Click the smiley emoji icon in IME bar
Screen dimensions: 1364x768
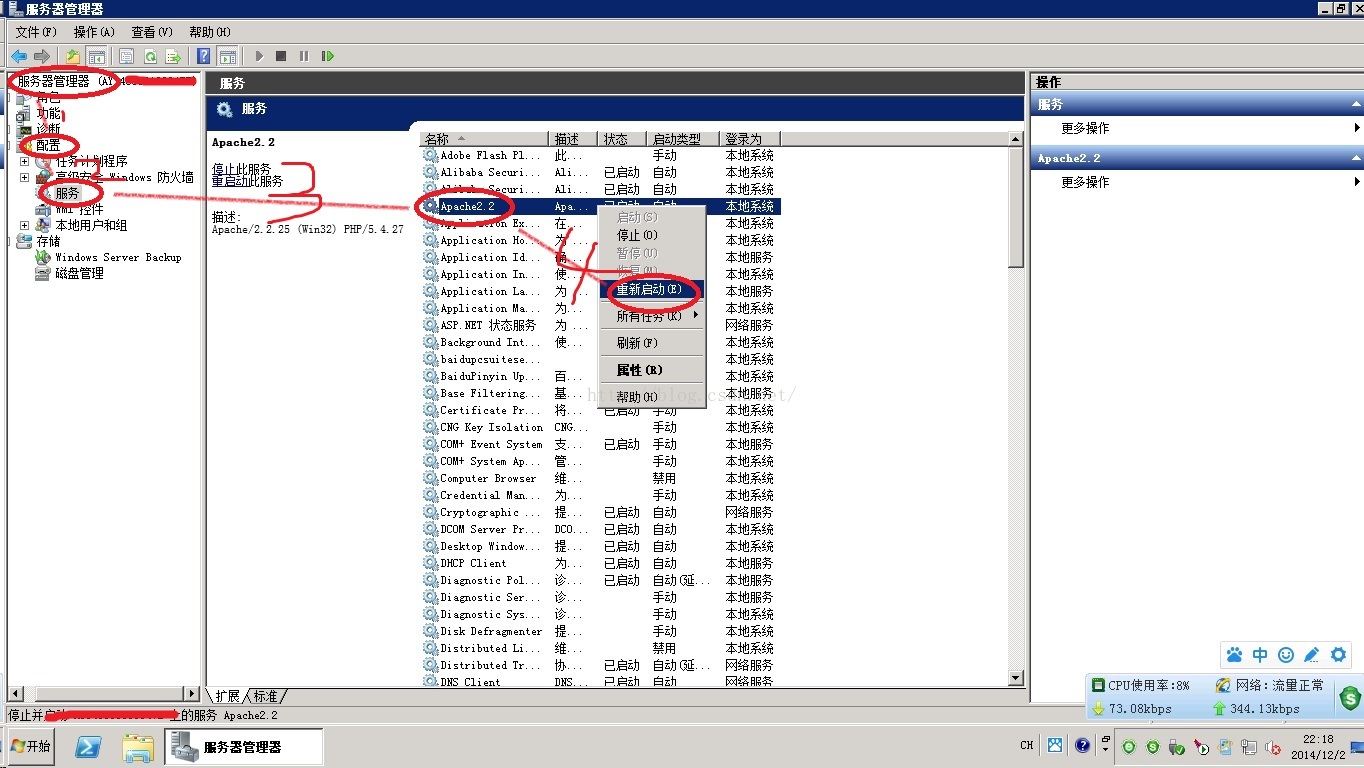[1286, 655]
